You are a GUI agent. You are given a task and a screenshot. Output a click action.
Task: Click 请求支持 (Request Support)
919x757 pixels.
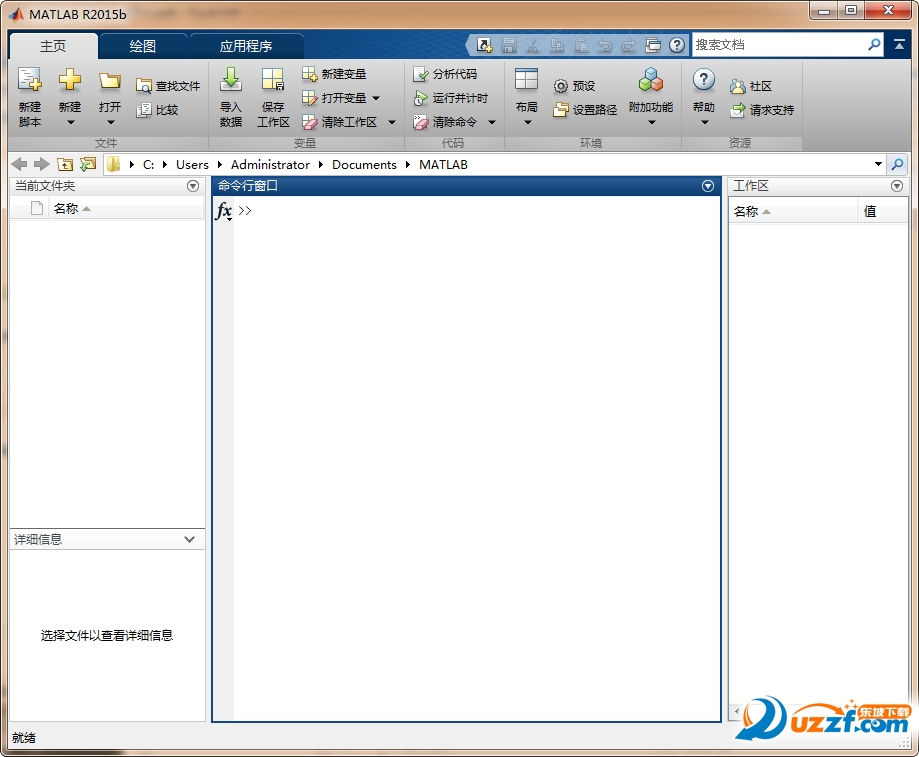762,110
